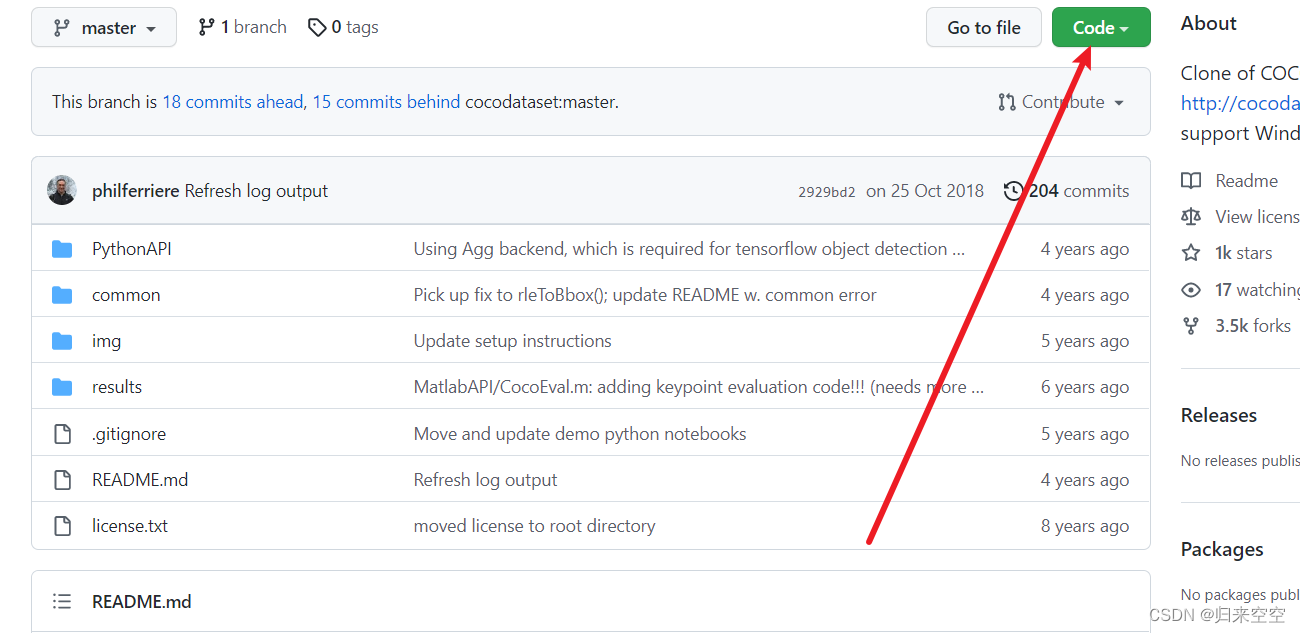Open the Update setup instructions commit message
The height and width of the screenshot is (633, 1300).
click(513, 341)
